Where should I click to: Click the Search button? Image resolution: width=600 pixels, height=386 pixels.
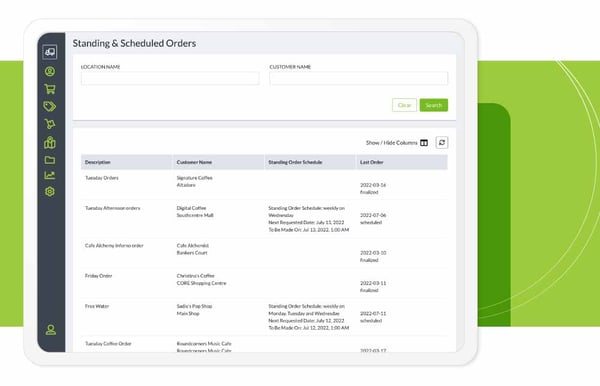(434, 105)
